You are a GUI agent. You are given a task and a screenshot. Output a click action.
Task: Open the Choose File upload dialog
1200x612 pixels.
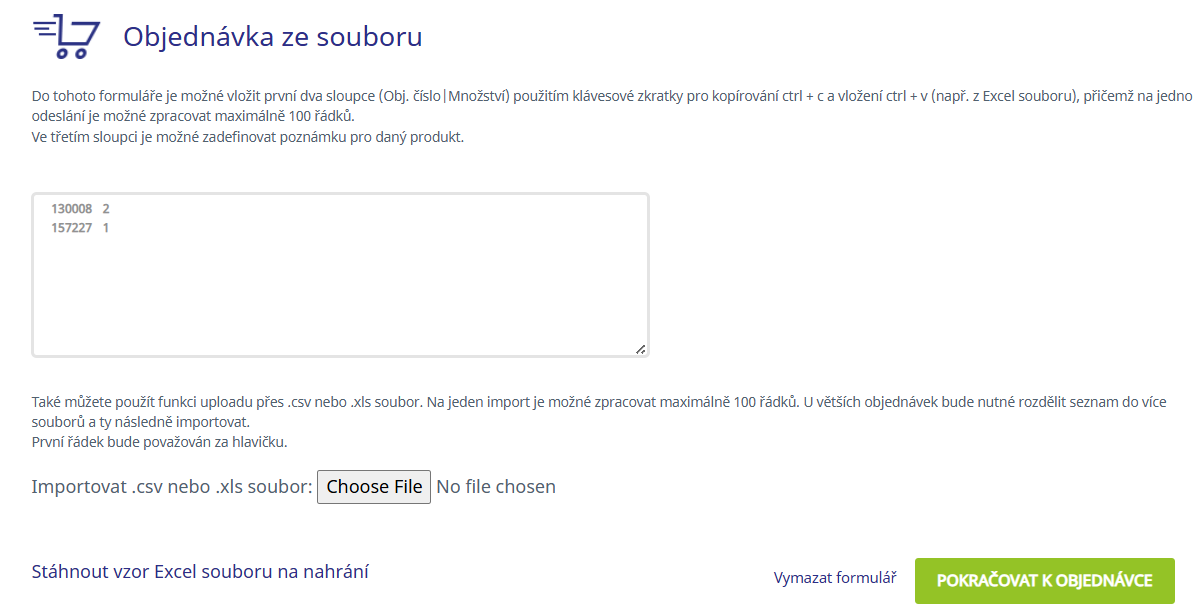coord(374,487)
